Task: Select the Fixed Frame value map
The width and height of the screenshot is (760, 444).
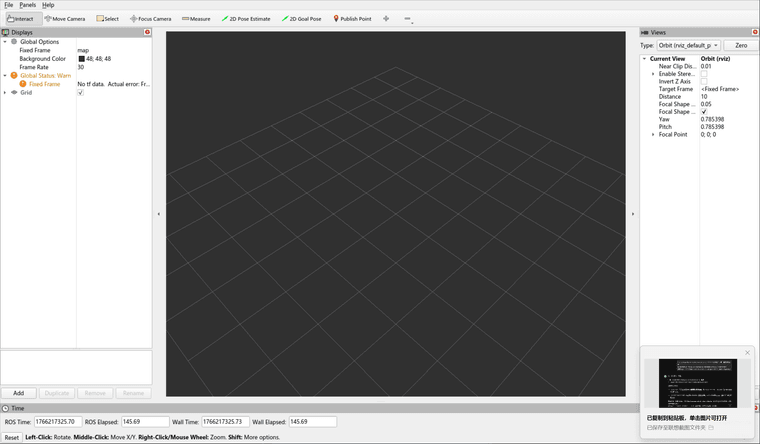Action: [83, 50]
